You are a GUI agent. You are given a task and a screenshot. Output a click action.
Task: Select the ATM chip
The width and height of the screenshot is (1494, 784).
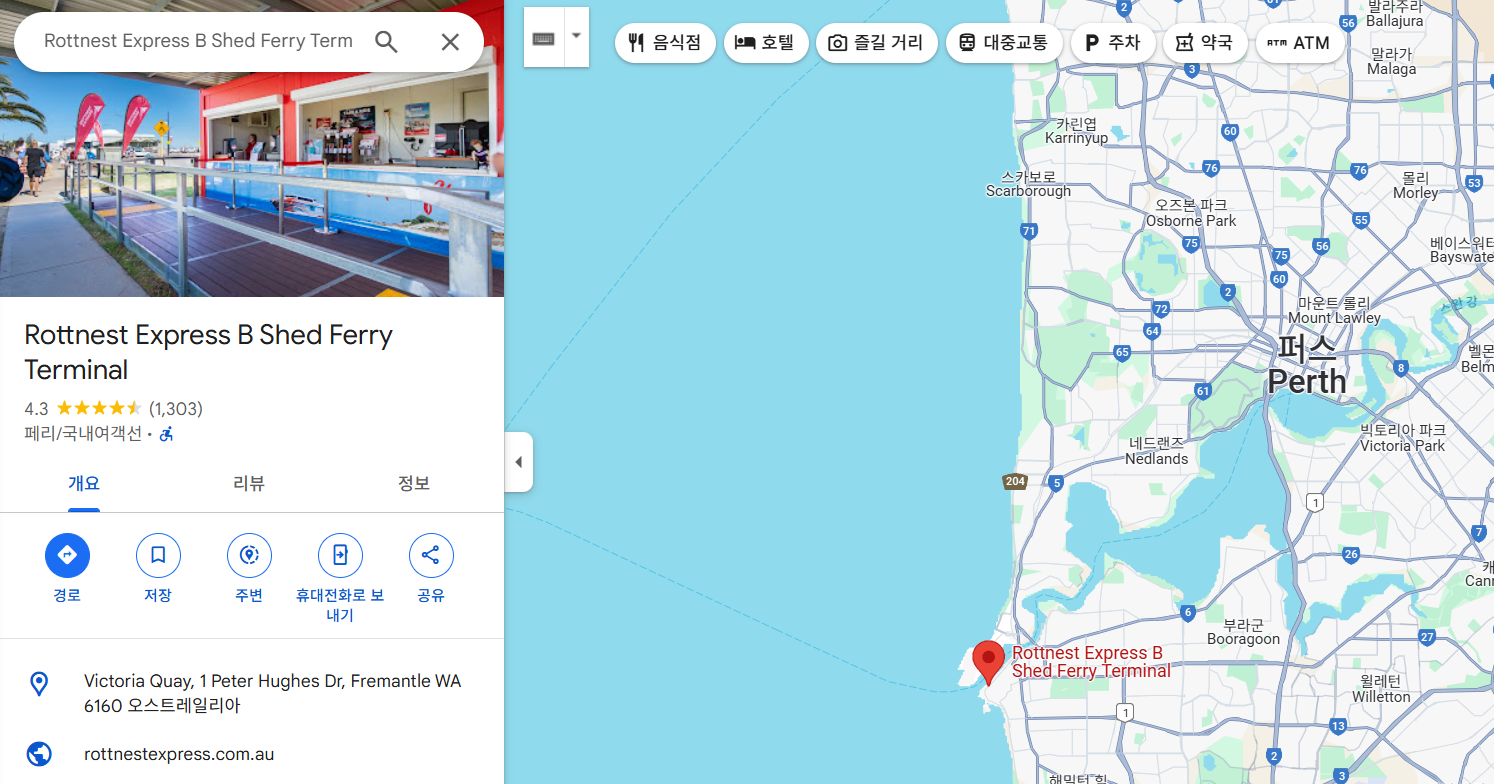point(1299,43)
